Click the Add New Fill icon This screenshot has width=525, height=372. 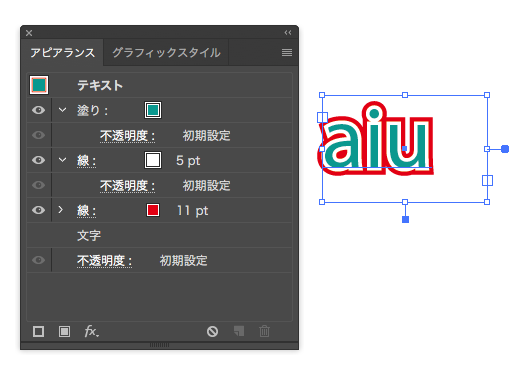point(64,331)
